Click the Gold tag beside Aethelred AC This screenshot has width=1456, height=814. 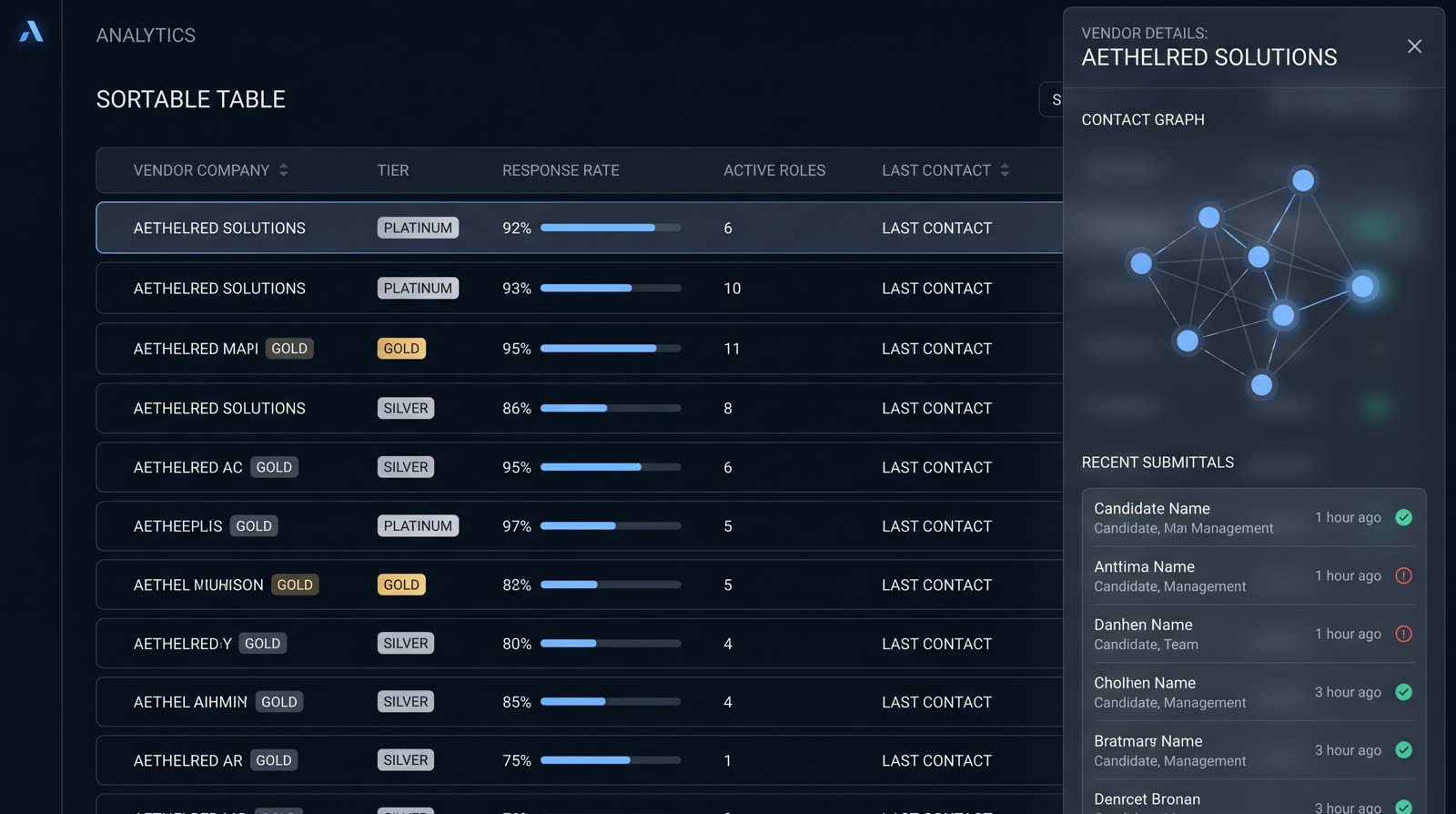[274, 467]
